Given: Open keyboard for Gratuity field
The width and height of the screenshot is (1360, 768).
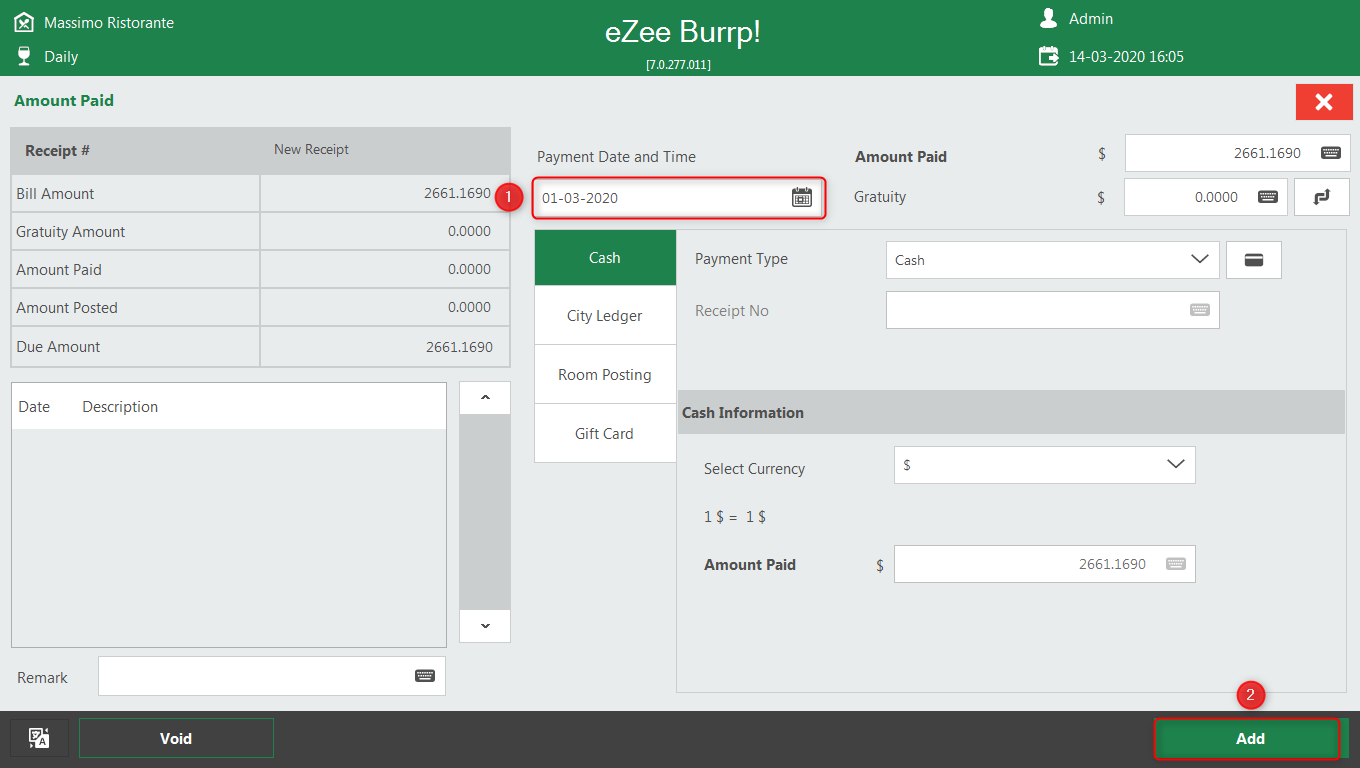Looking at the screenshot, I should (1267, 197).
